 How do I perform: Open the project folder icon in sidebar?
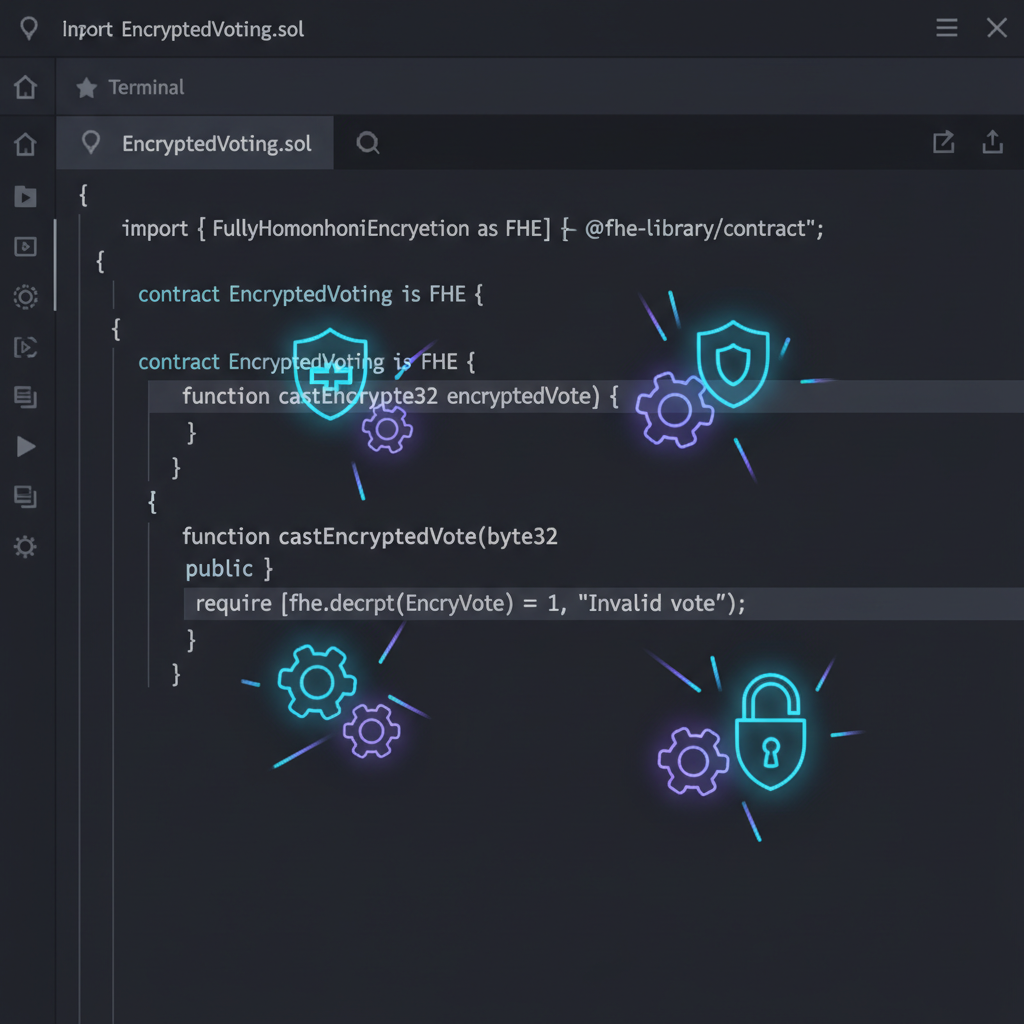tap(26, 197)
